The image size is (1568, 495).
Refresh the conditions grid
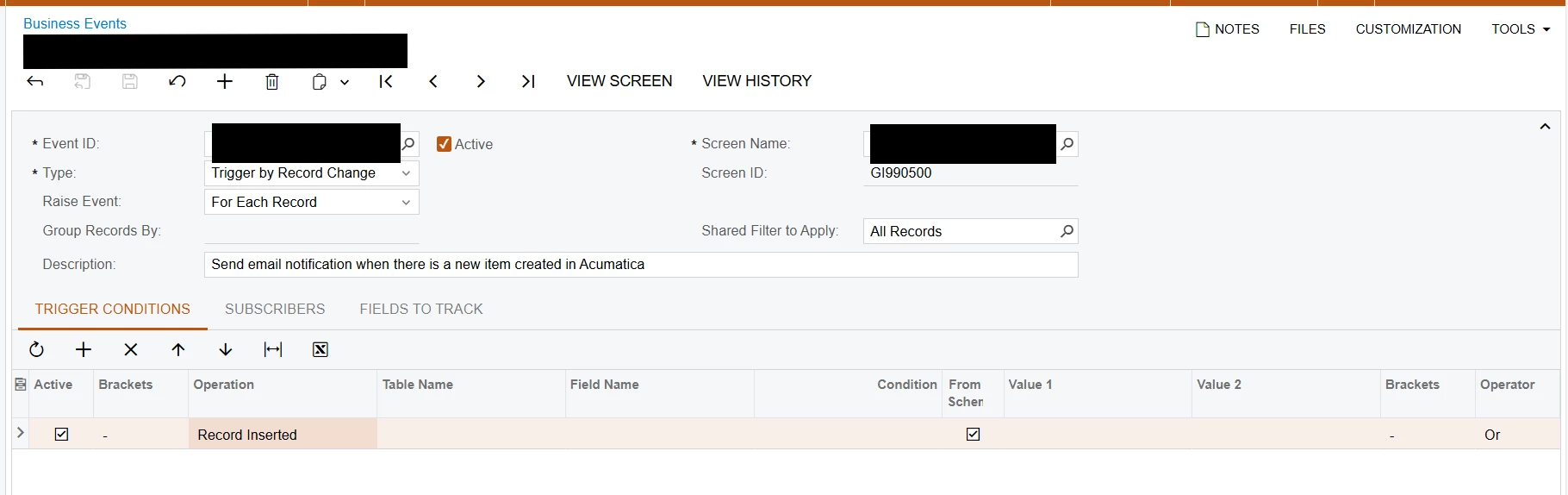(x=36, y=349)
